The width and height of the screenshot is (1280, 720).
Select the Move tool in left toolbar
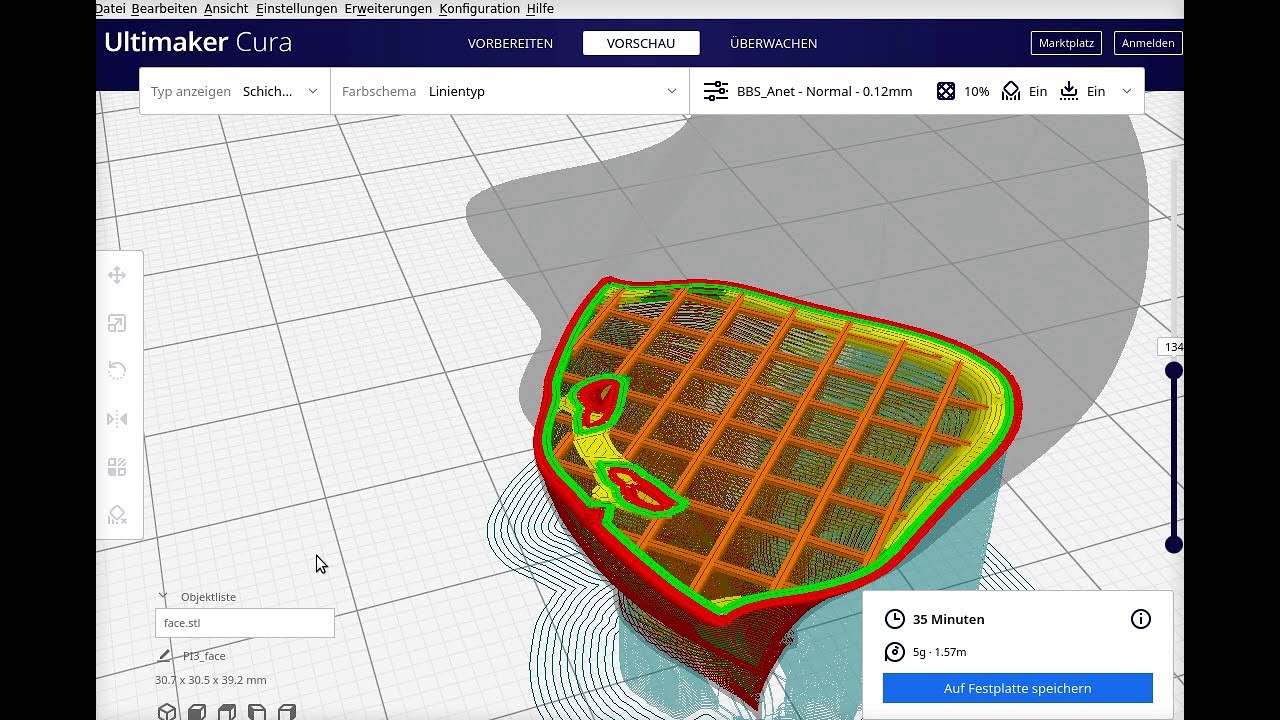click(x=117, y=276)
